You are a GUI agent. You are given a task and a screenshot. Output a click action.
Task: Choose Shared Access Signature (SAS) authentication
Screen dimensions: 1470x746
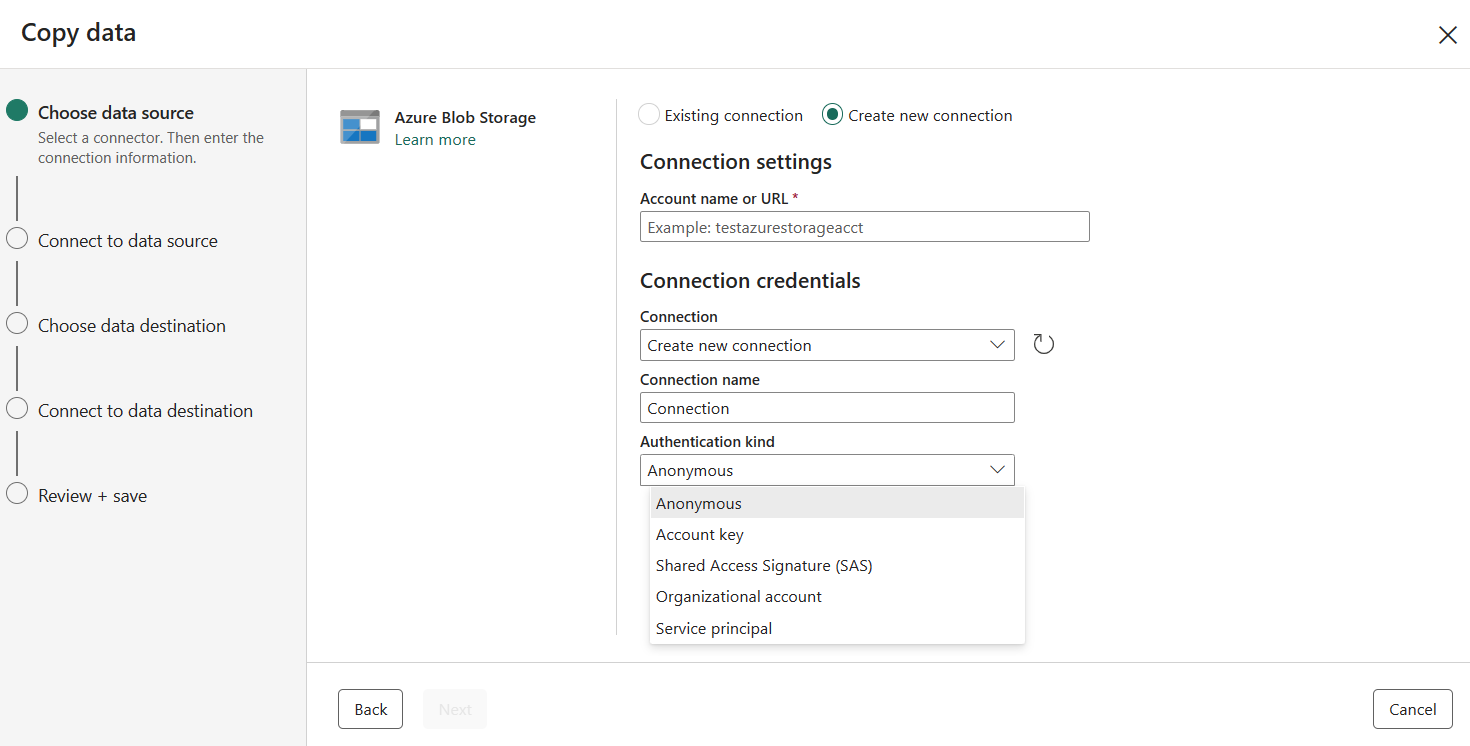point(764,565)
